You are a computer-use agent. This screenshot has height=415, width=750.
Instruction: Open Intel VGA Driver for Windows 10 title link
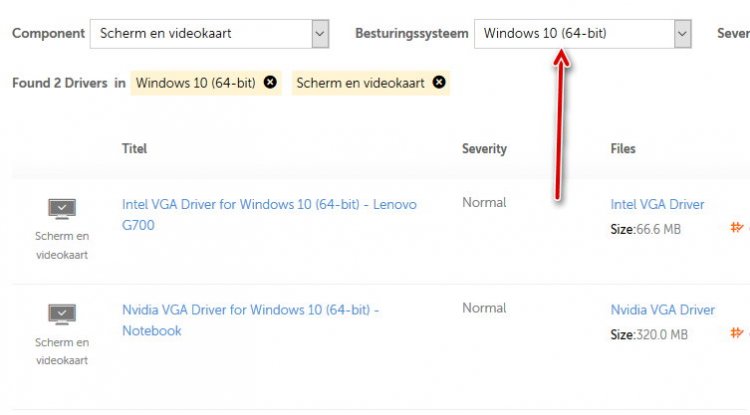pos(269,215)
